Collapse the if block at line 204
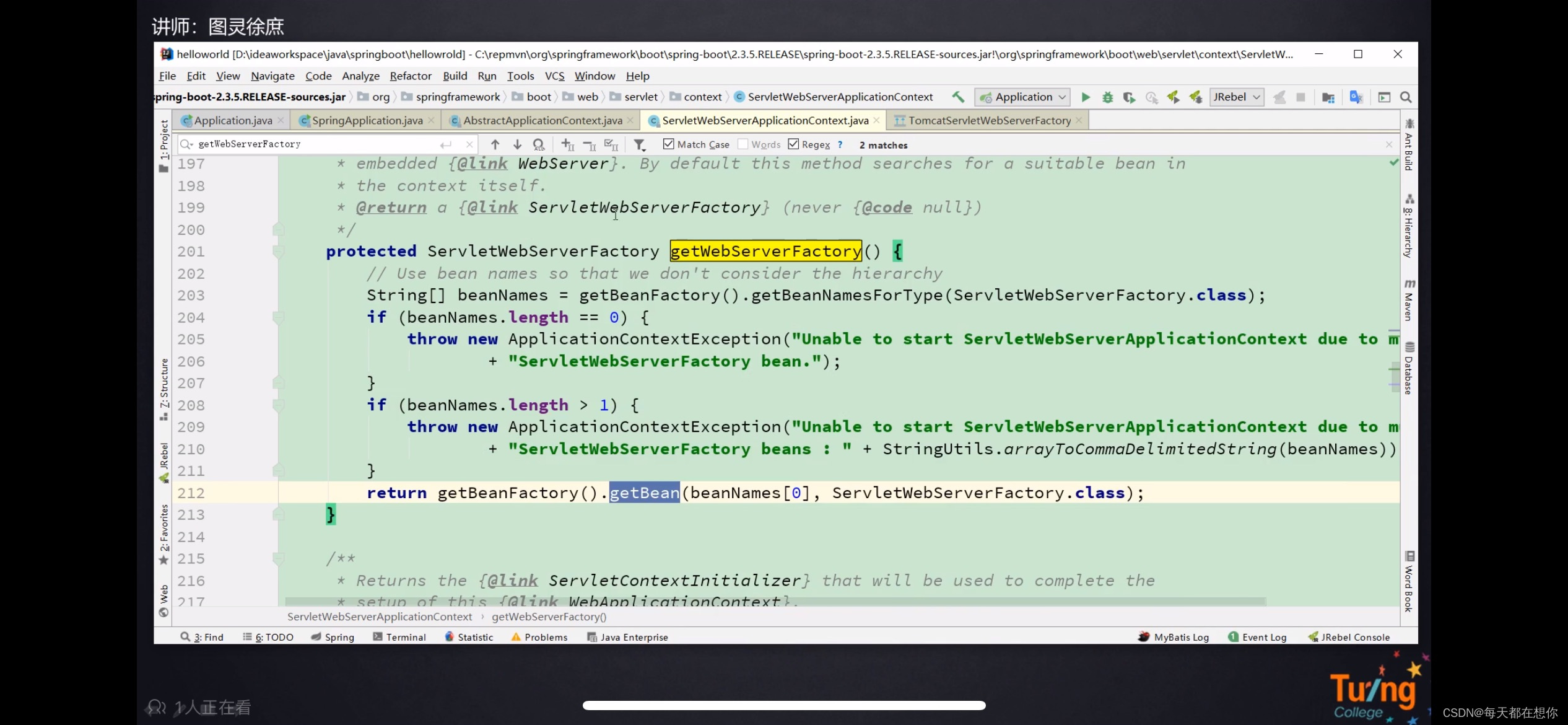The width and height of the screenshot is (1568, 725). click(278, 317)
